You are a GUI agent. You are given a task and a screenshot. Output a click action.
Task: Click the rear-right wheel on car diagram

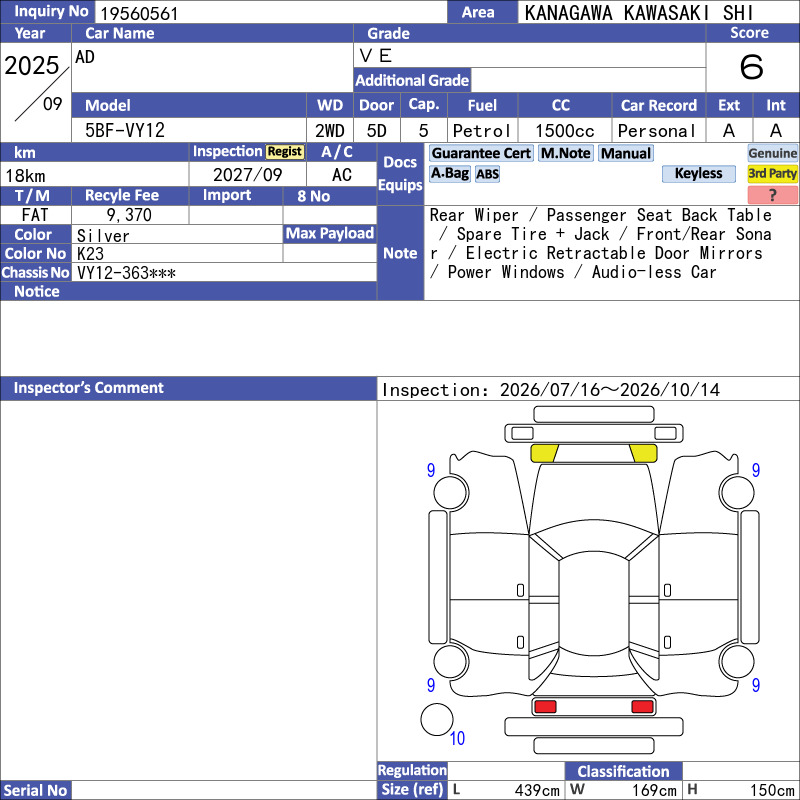pos(737,661)
